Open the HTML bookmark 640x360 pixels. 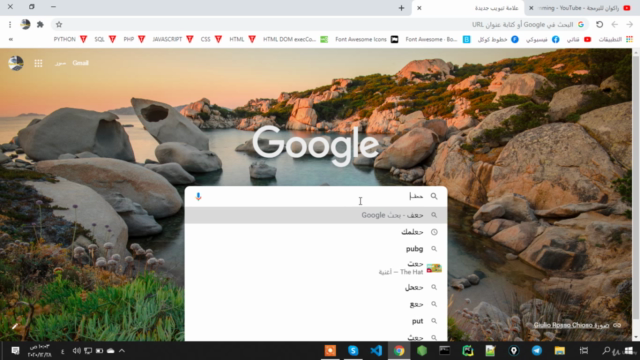point(242,39)
